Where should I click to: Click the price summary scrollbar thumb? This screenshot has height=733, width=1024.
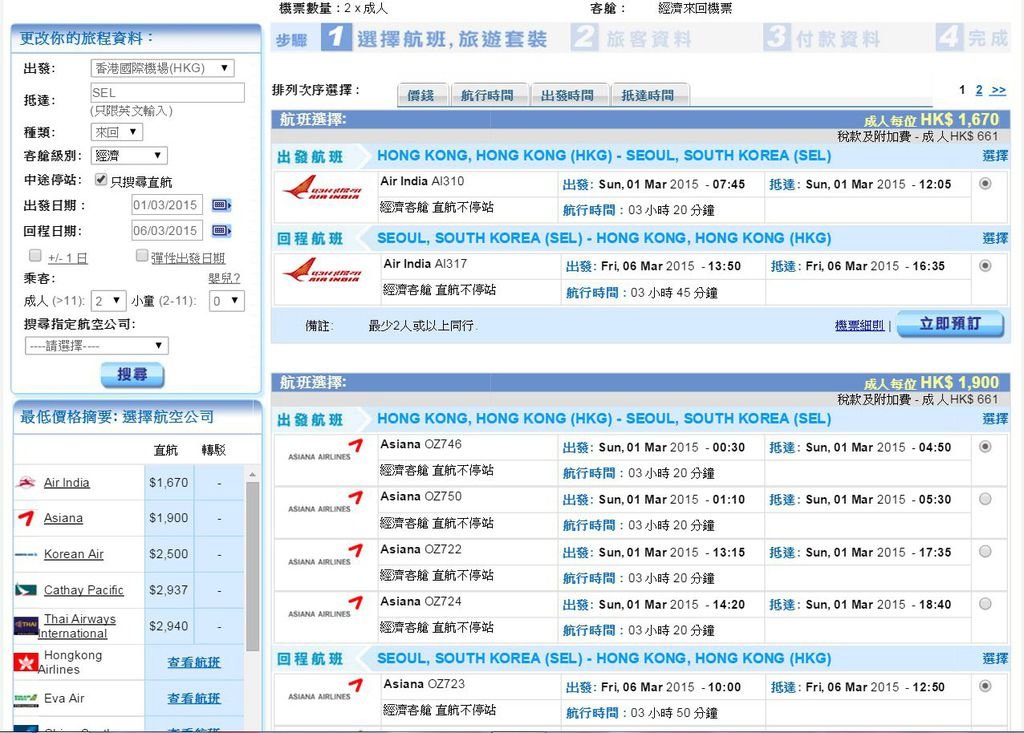(253, 566)
